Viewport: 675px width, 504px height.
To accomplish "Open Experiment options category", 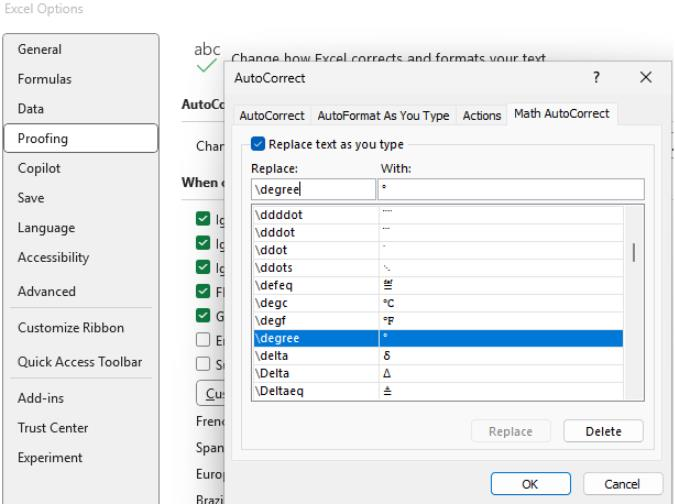I will [x=81, y=458].
